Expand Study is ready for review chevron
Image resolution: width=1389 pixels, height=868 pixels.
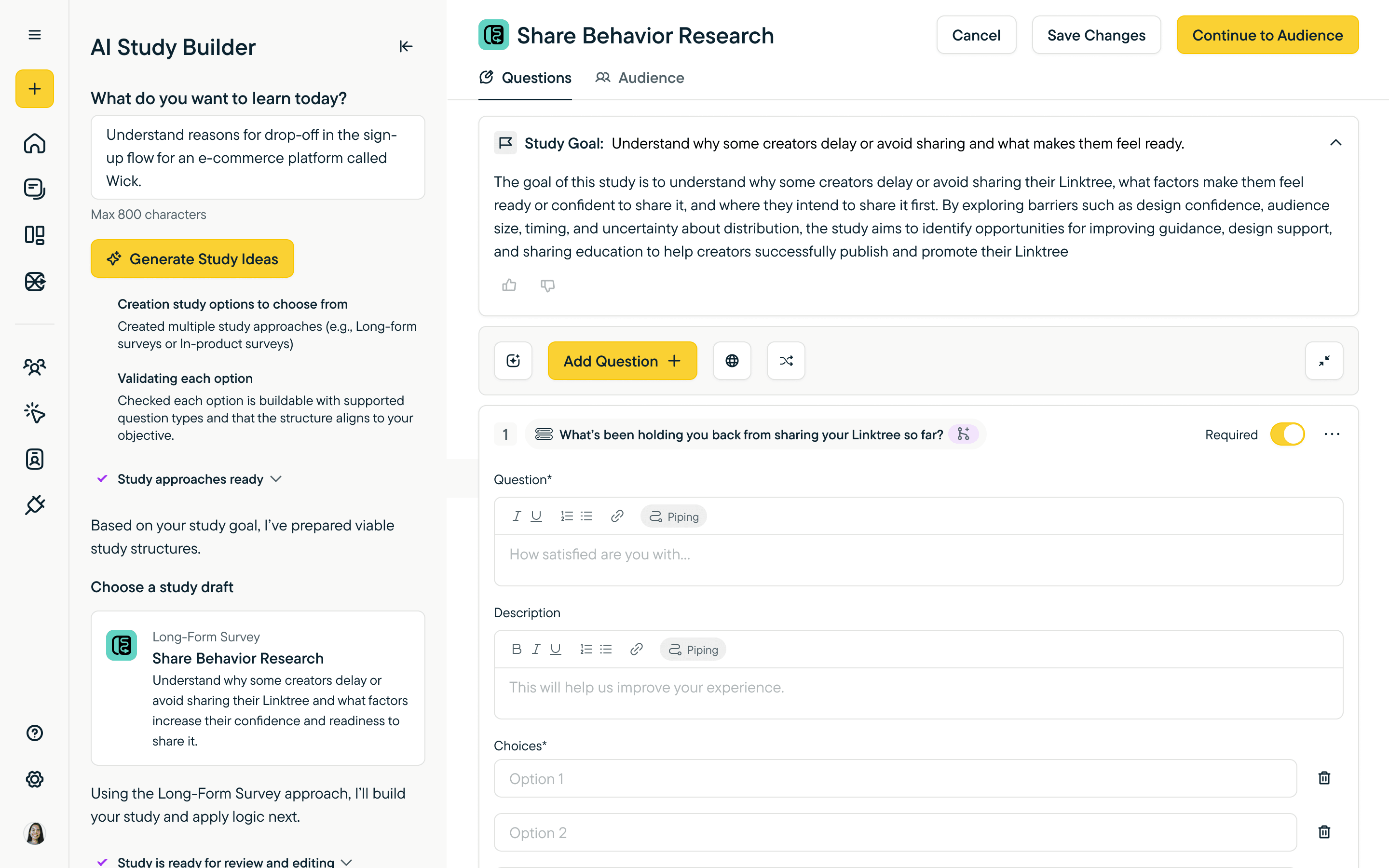pos(346,862)
